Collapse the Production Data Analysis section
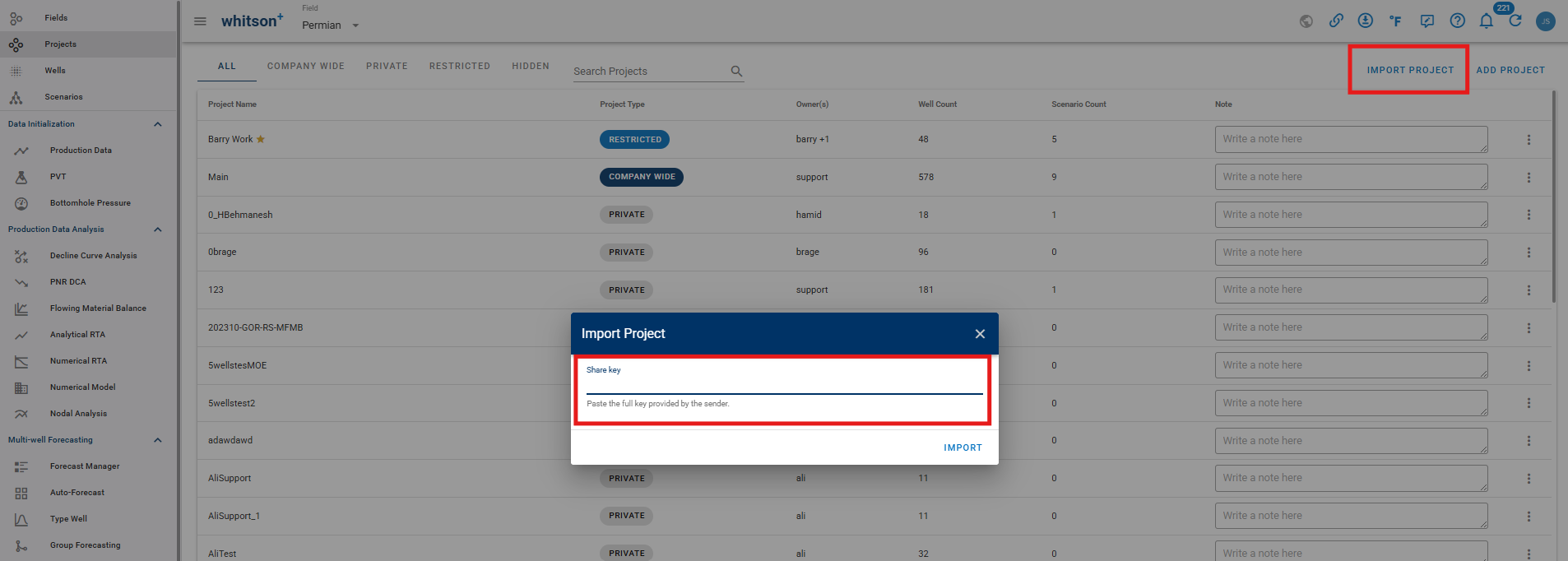 coord(158,229)
